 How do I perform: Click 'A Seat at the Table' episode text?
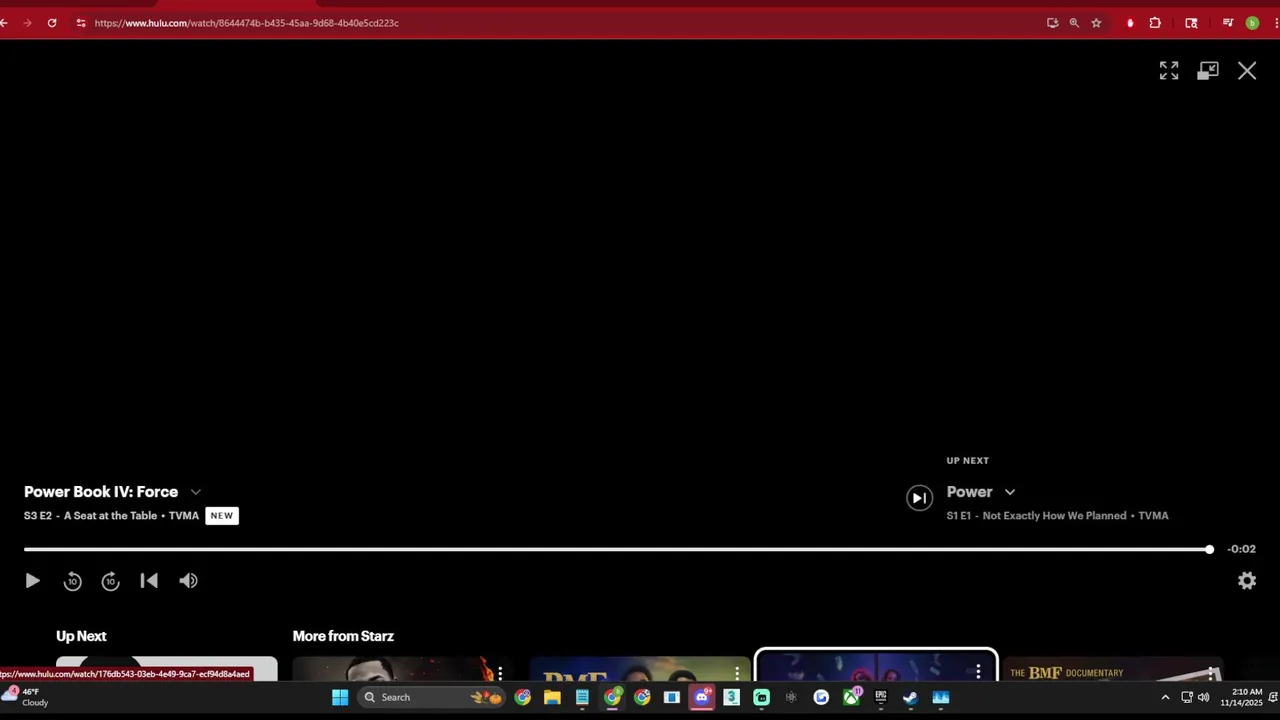(110, 516)
